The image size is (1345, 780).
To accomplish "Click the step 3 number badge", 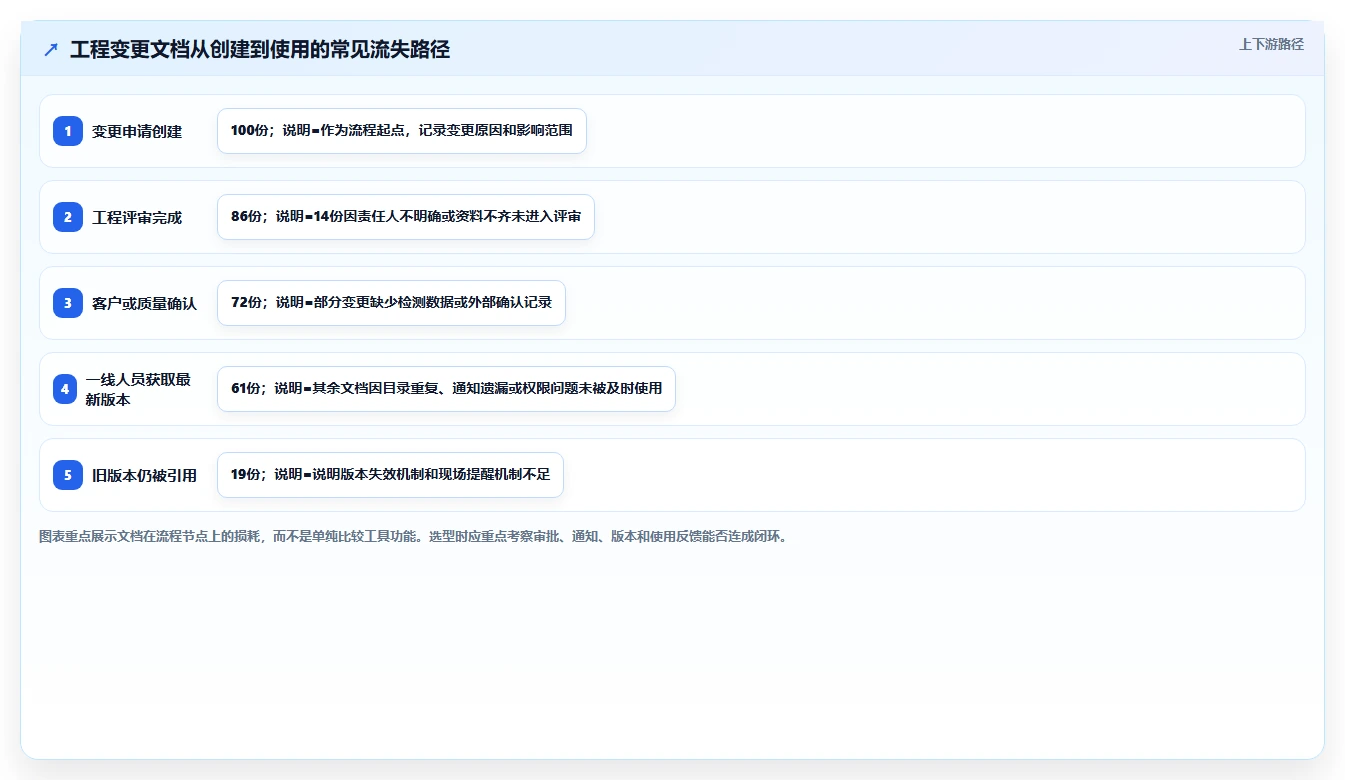I will coord(68,303).
